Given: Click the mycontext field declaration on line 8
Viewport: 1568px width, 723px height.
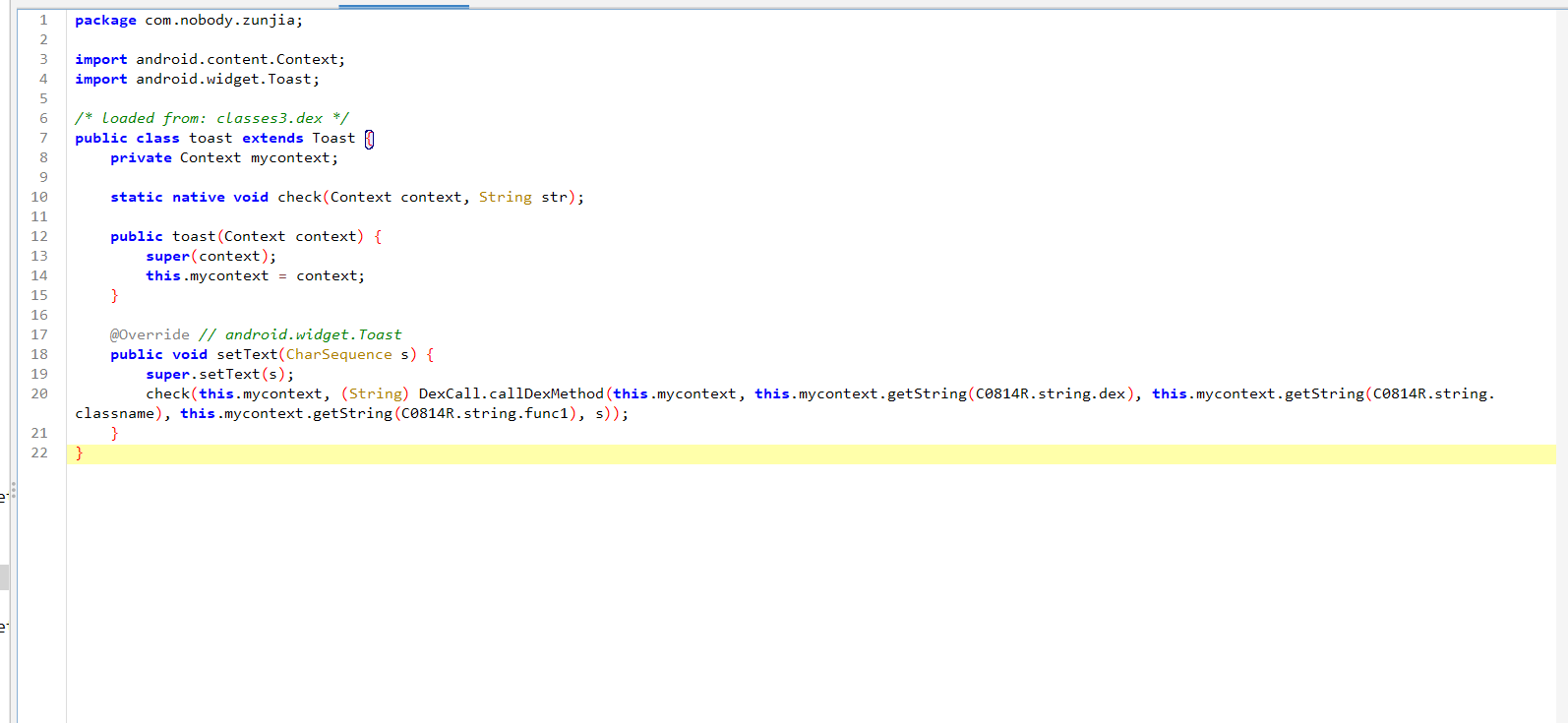Looking at the screenshot, I should 290,157.
